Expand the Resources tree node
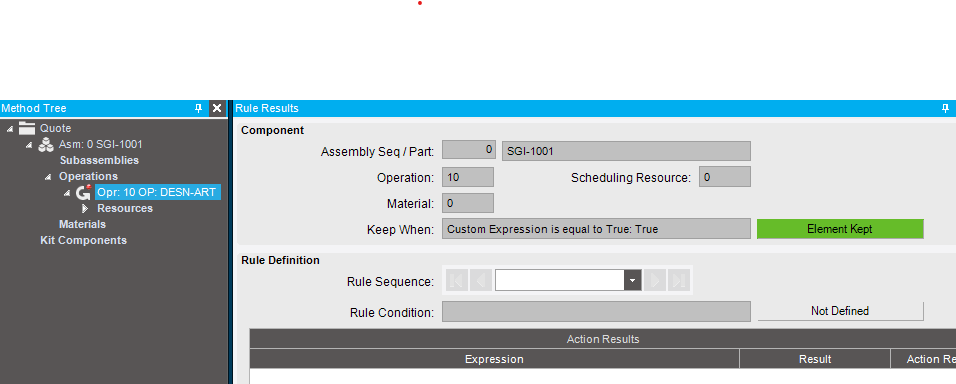 (x=85, y=208)
